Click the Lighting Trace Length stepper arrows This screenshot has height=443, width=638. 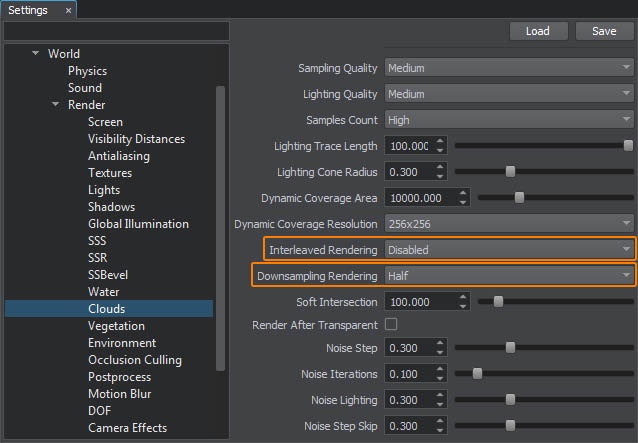click(x=441, y=146)
